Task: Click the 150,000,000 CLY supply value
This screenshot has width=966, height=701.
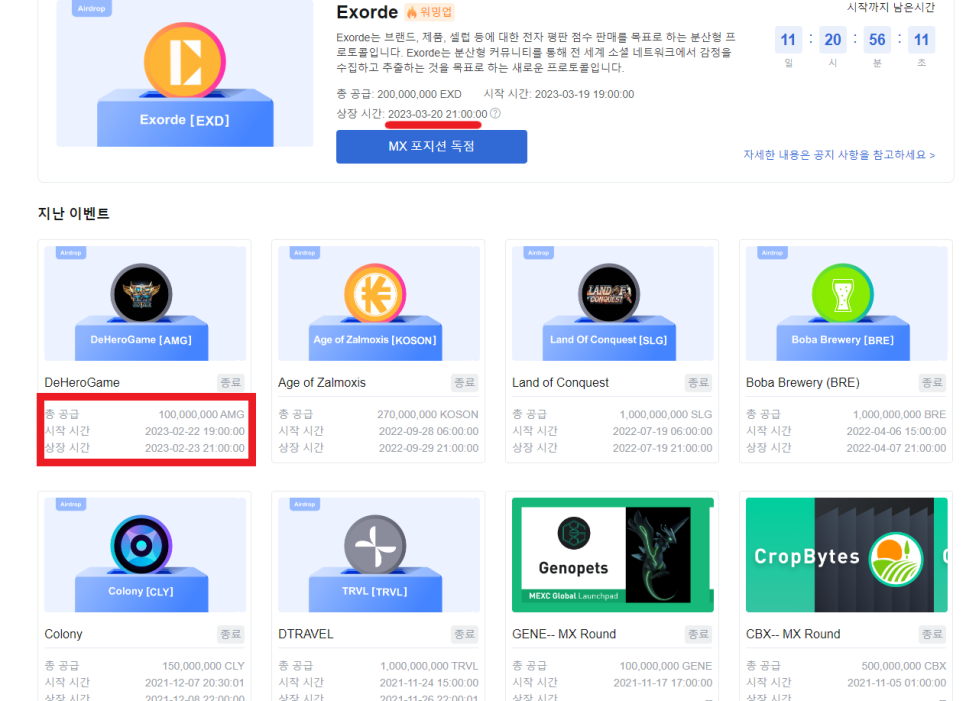Action: [x=203, y=666]
